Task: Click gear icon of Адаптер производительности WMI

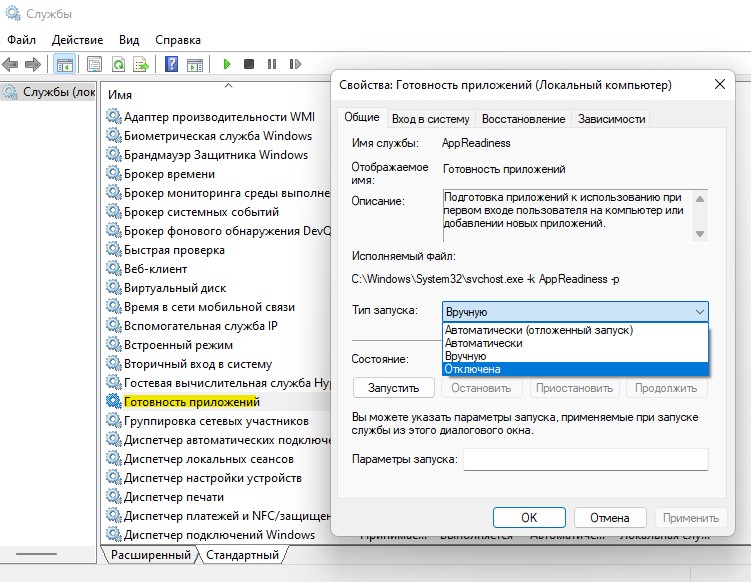Action: (114, 116)
